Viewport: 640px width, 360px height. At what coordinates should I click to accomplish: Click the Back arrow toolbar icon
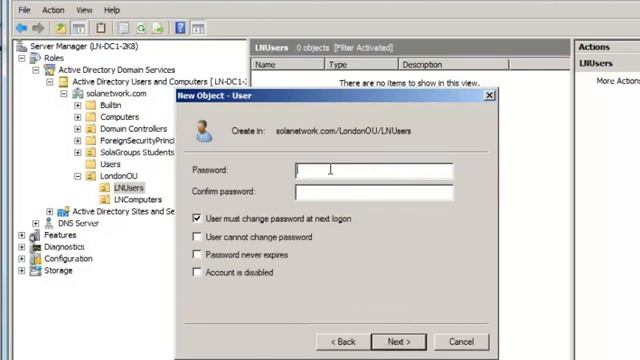tap(21, 28)
